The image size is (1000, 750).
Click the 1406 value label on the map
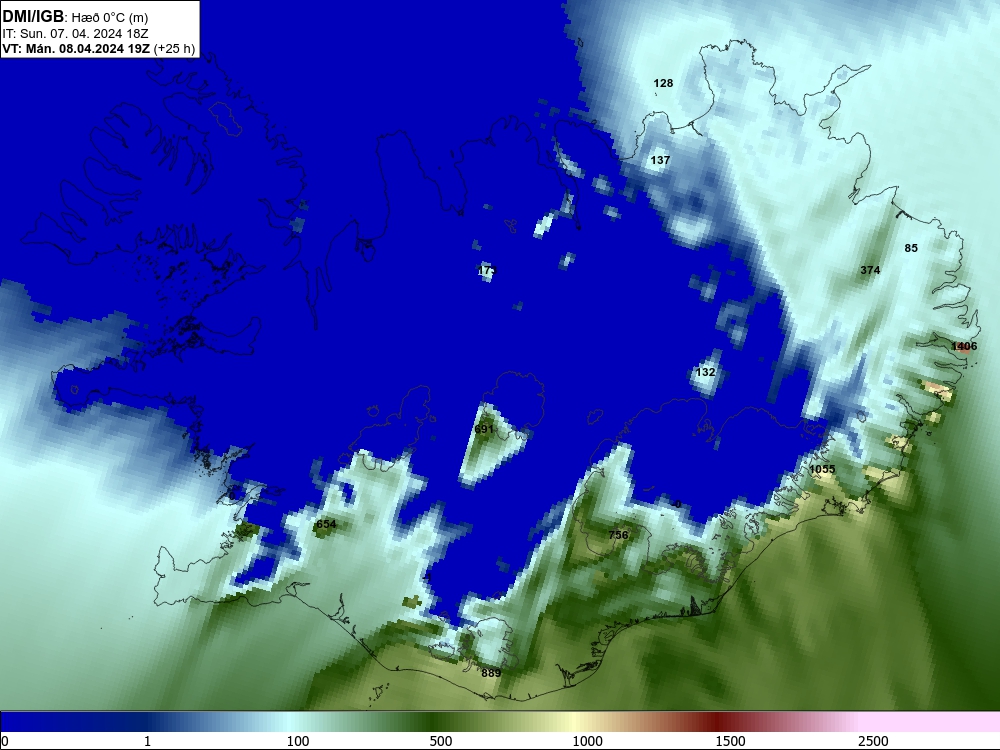(964, 346)
